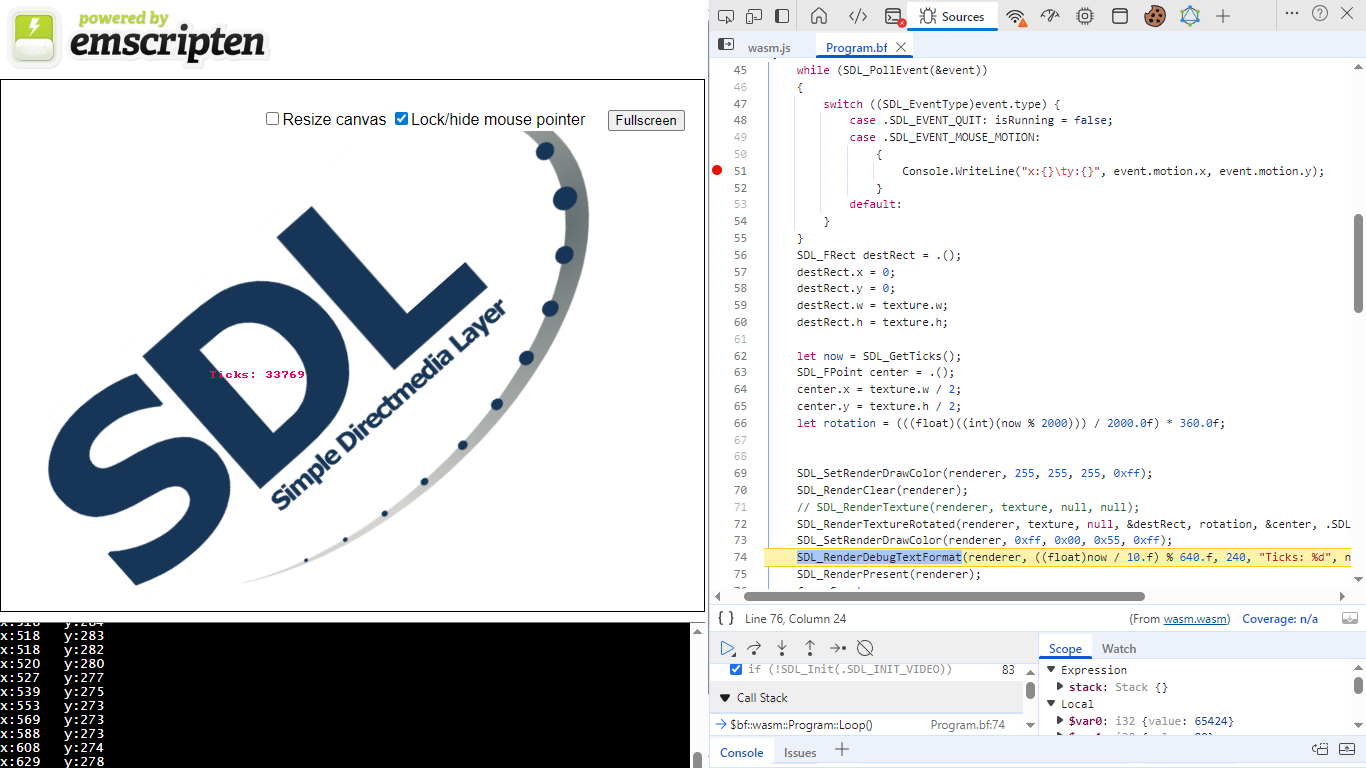1366x768 pixels.
Task: Click the Scope pane vertical scrollbar thumb
Action: (x=1358, y=685)
